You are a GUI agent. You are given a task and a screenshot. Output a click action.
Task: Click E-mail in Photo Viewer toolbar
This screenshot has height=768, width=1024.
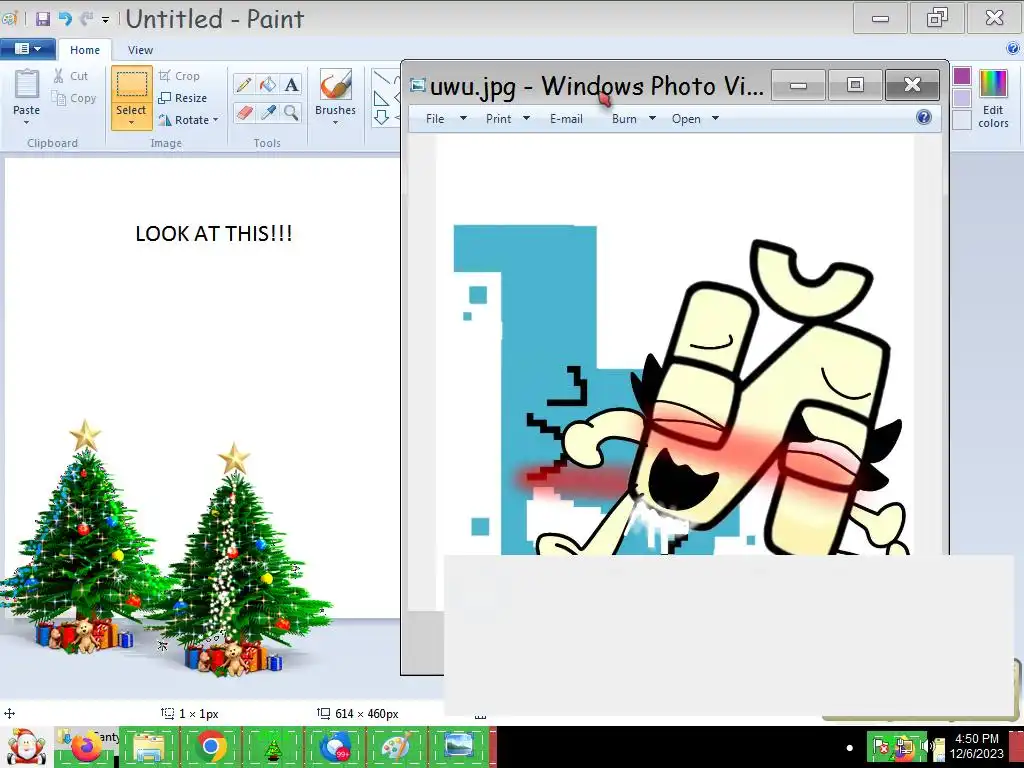pos(566,119)
